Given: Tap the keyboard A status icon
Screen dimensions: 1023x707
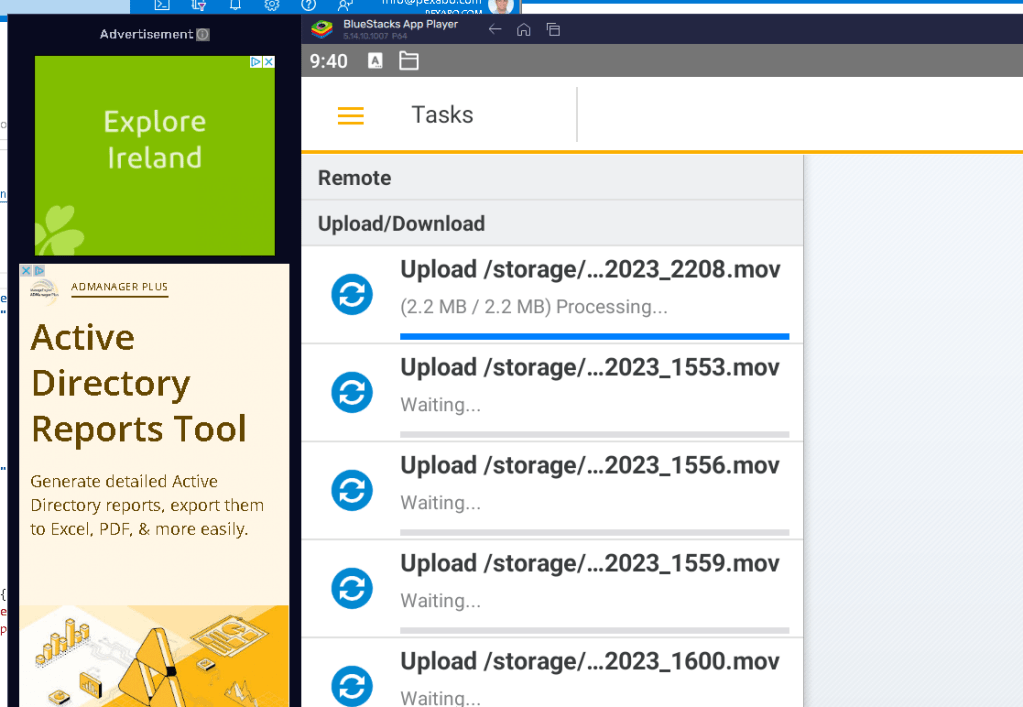Looking at the screenshot, I should pyautogui.click(x=375, y=61).
